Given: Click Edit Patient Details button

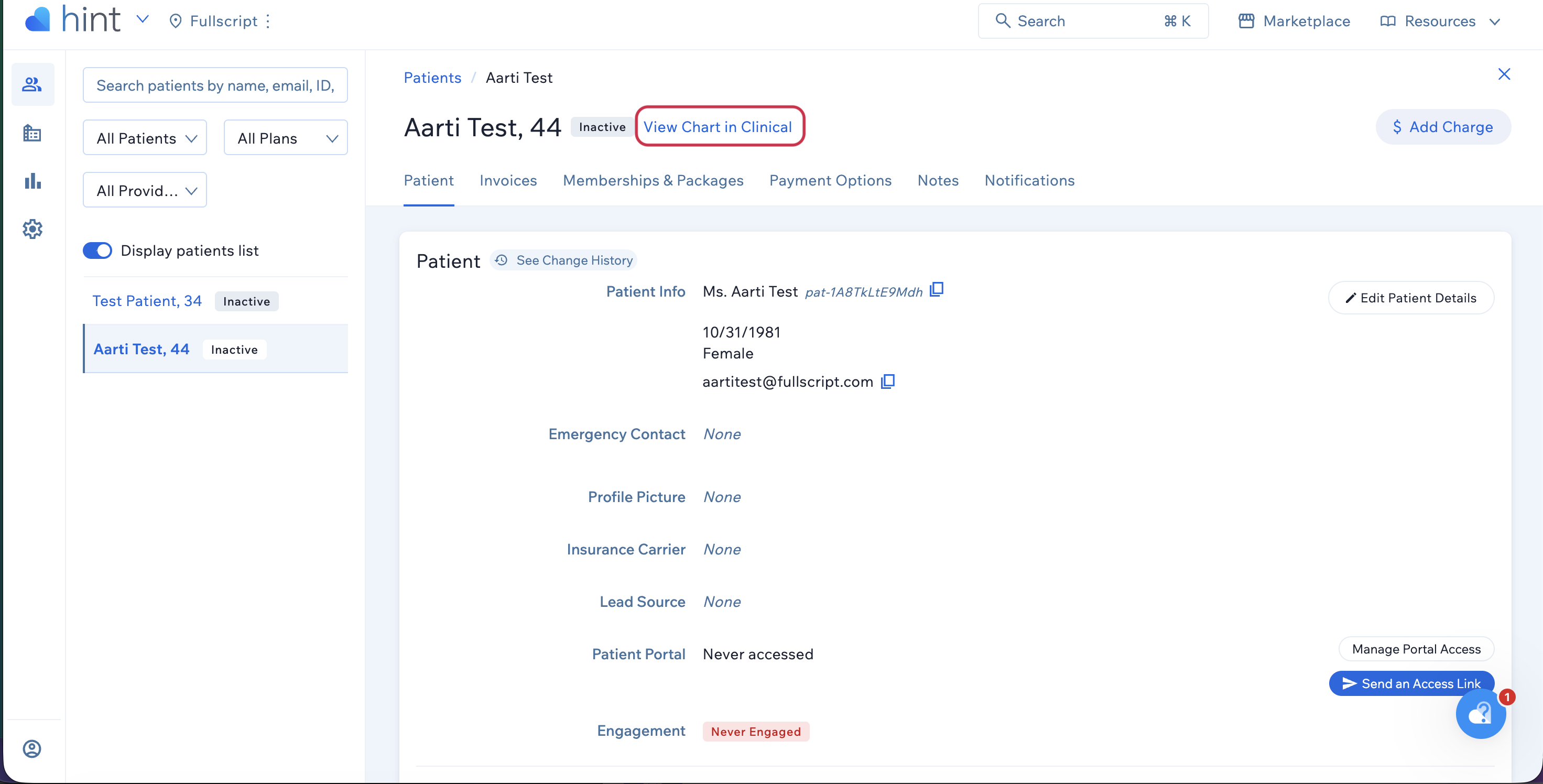Looking at the screenshot, I should coord(1410,298).
